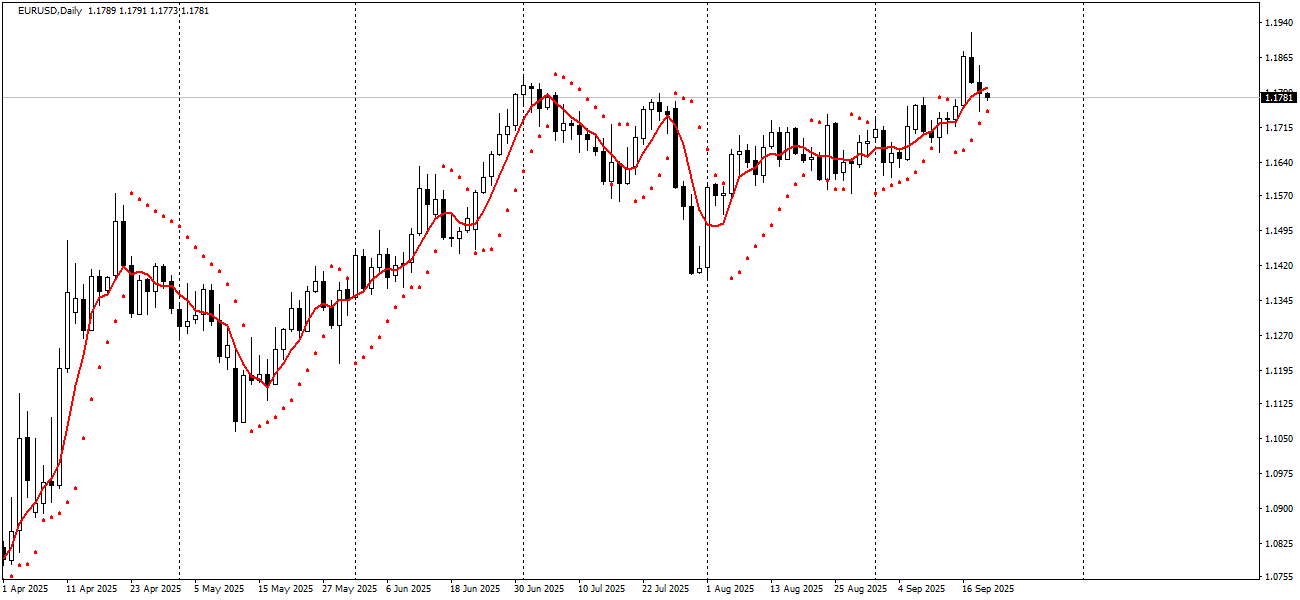Viewport: 1300px width, 600px height.
Task: Click the 6 Jun 2025 time axis label
Action: point(408,589)
